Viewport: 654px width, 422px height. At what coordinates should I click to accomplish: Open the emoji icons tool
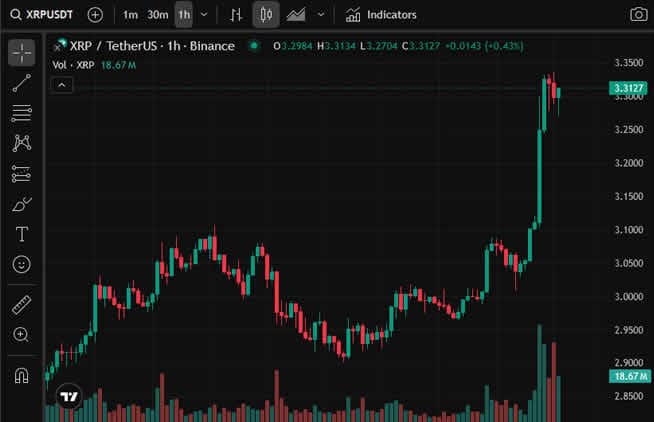click(x=22, y=264)
